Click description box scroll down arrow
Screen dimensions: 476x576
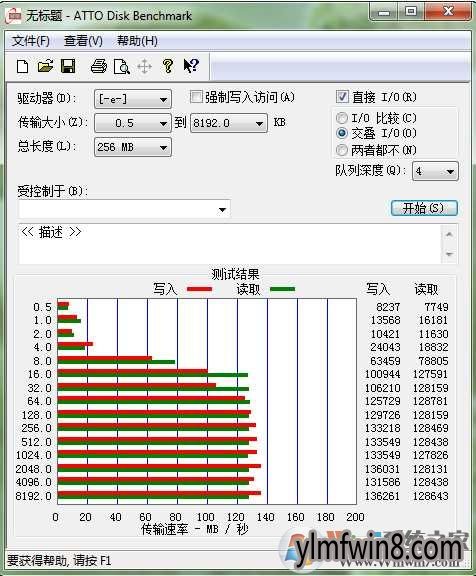tap(449, 254)
